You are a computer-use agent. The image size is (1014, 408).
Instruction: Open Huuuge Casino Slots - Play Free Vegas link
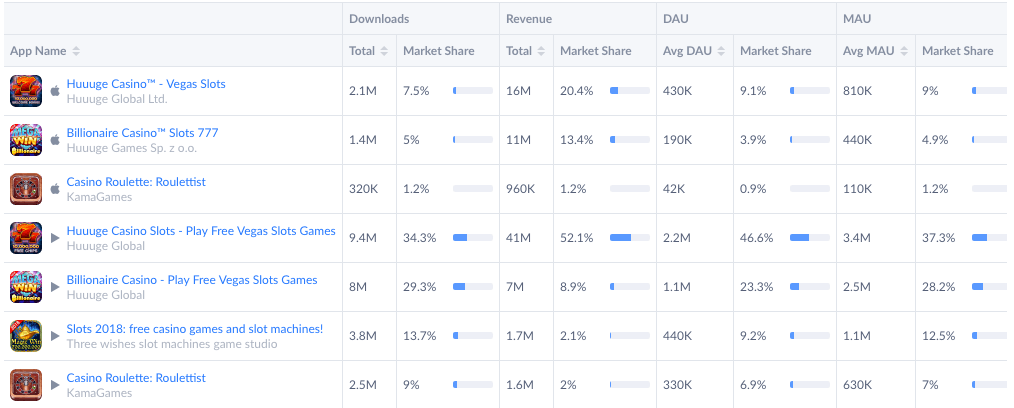pyautogui.click(x=201, y=231)
